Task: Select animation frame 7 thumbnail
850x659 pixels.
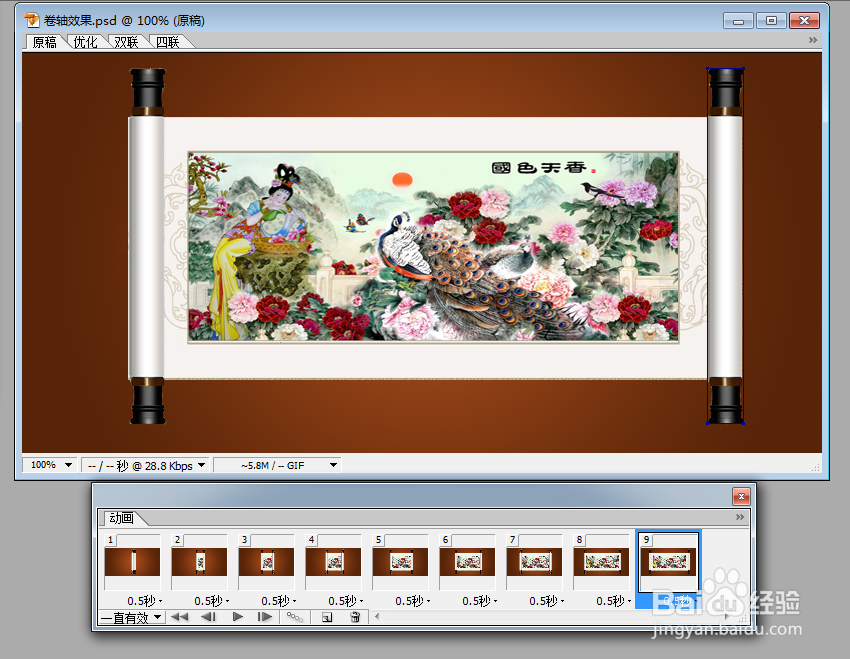Action: [535, 562]
